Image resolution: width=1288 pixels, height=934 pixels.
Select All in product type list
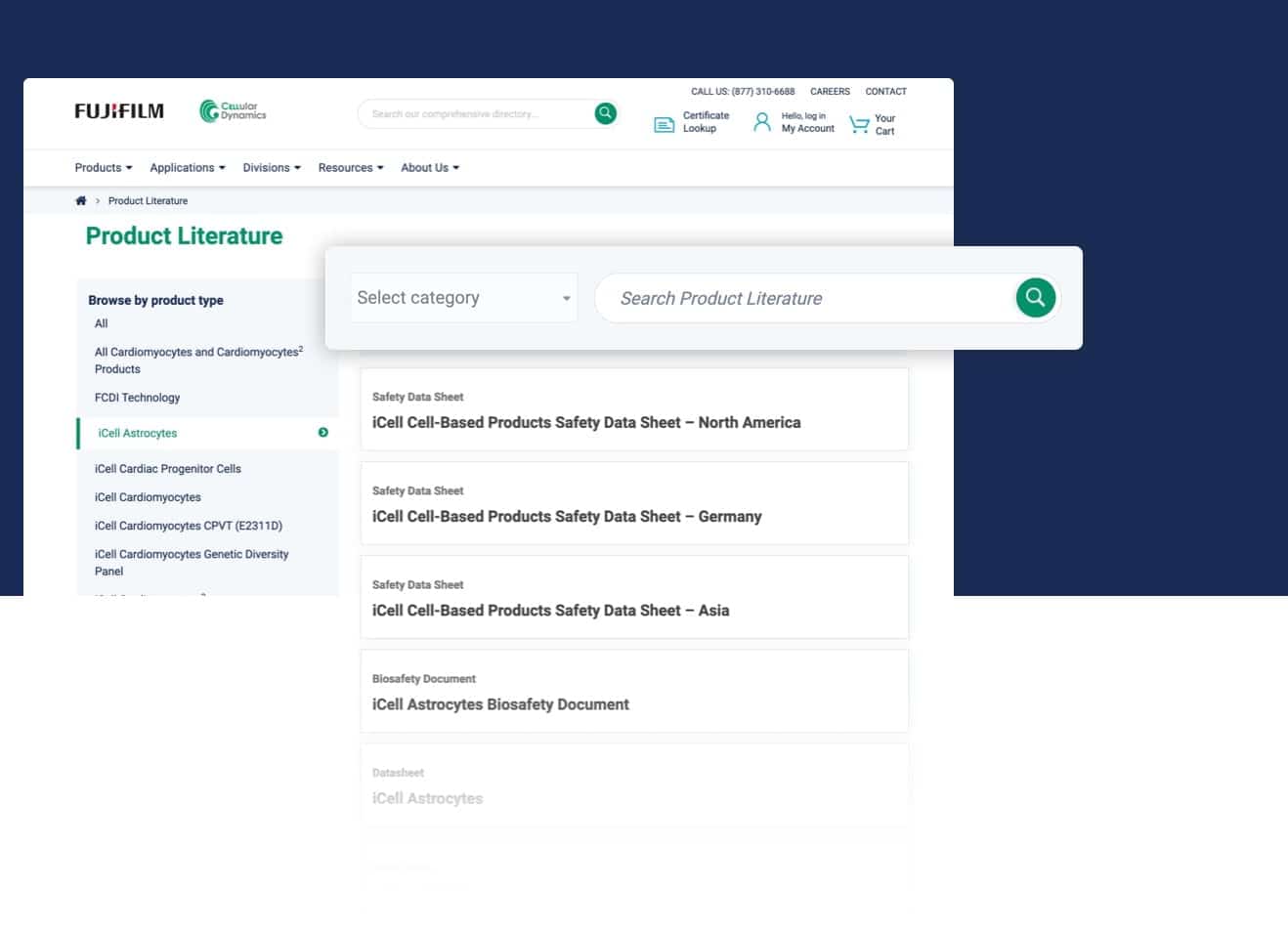tap(102, 323)
